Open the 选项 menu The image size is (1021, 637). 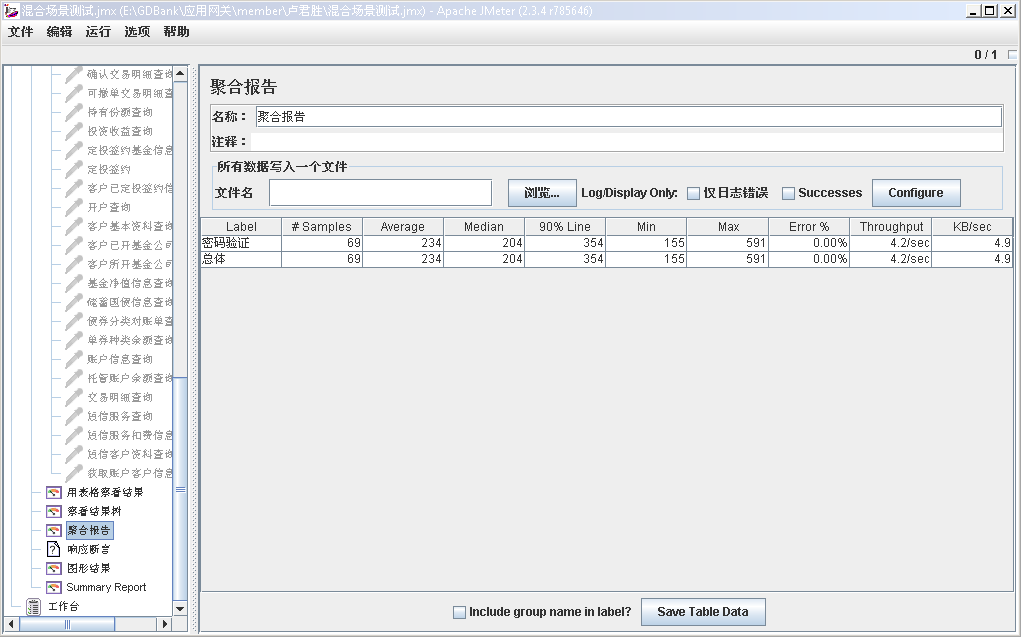[137, 32]
